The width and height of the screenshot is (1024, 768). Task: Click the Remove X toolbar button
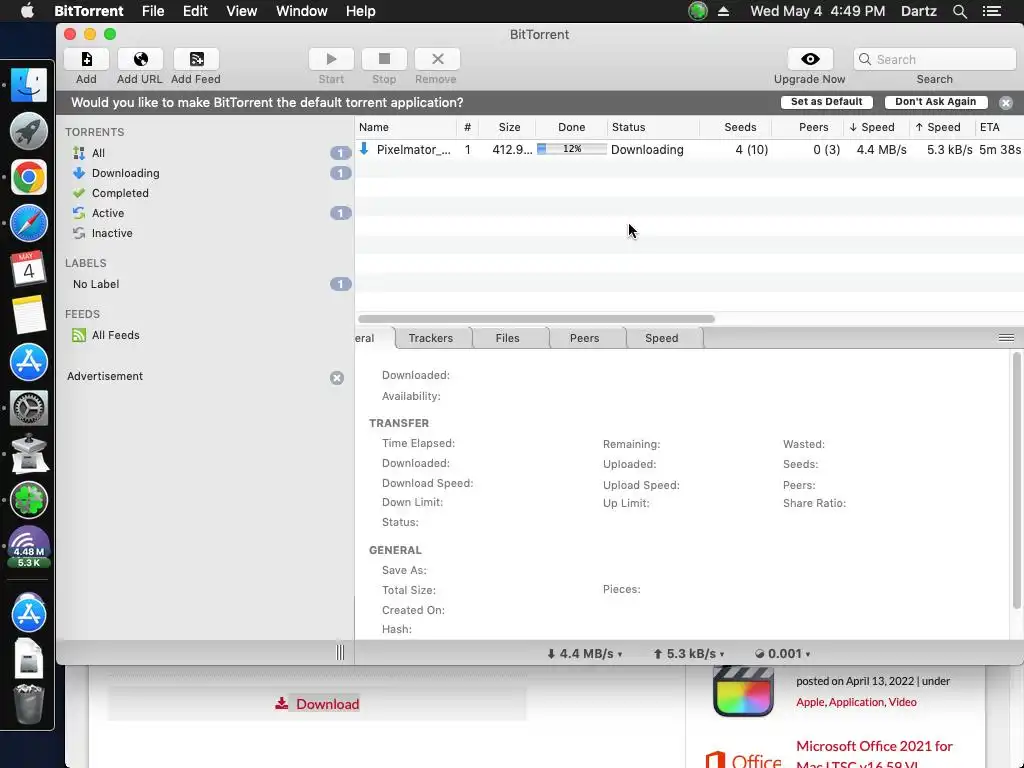tap(438, 59)
